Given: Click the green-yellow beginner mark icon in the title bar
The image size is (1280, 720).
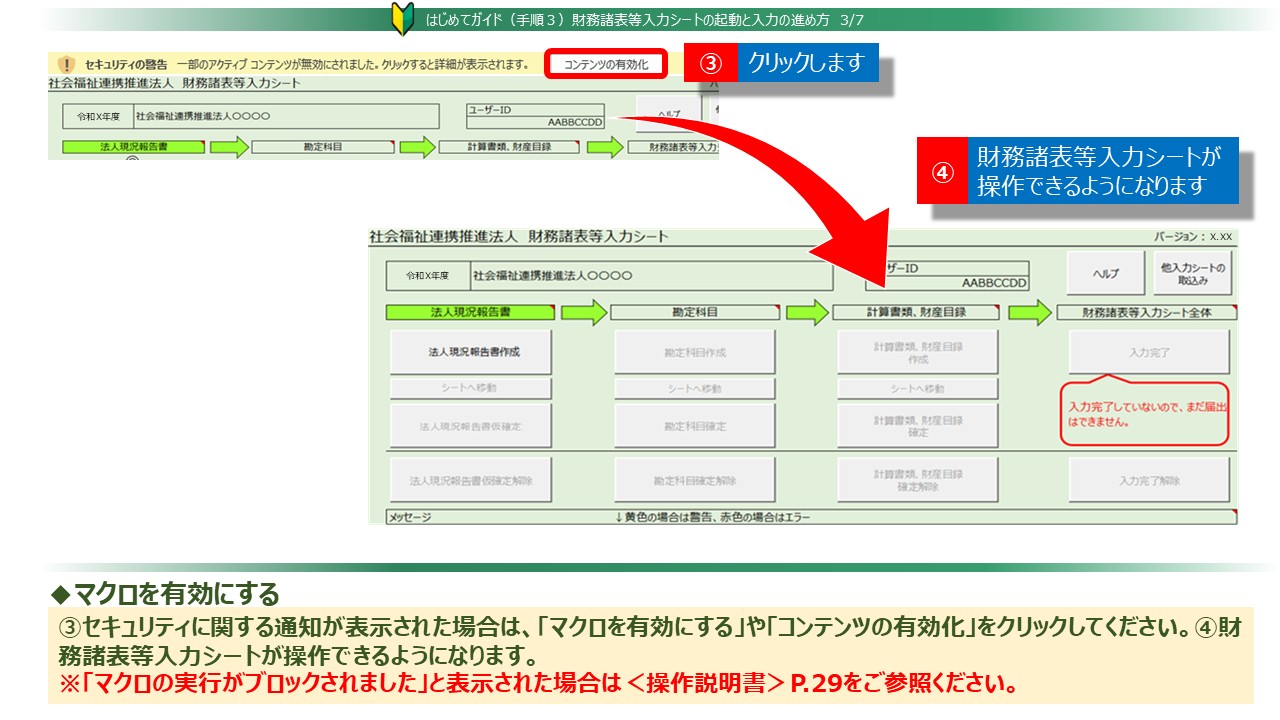Looking at the screenshot, I should coord(402,19).
